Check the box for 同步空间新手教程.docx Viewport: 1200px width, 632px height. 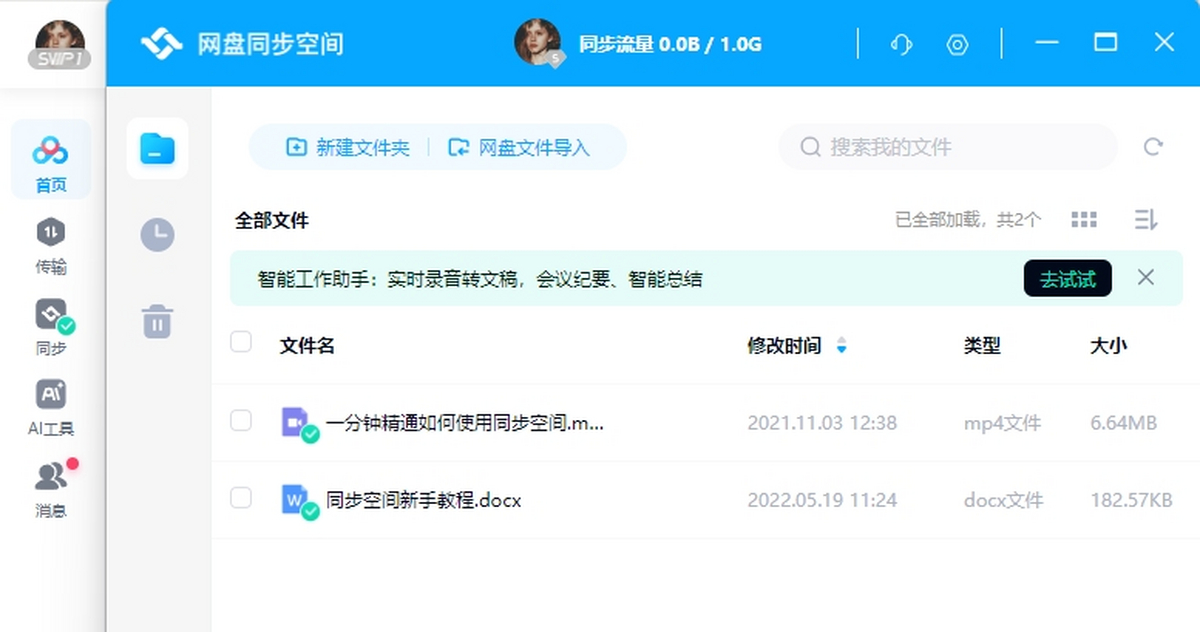point(241,497)
